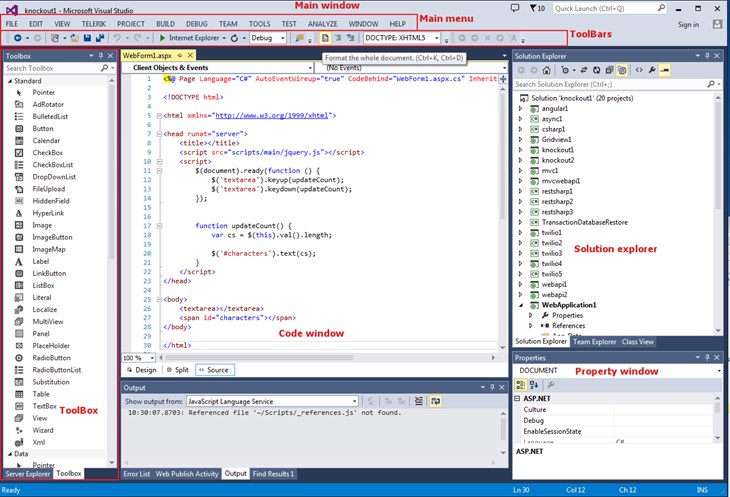
Task: Click the Refresh icon in Solution Explorer
Action: click(596, 70)
